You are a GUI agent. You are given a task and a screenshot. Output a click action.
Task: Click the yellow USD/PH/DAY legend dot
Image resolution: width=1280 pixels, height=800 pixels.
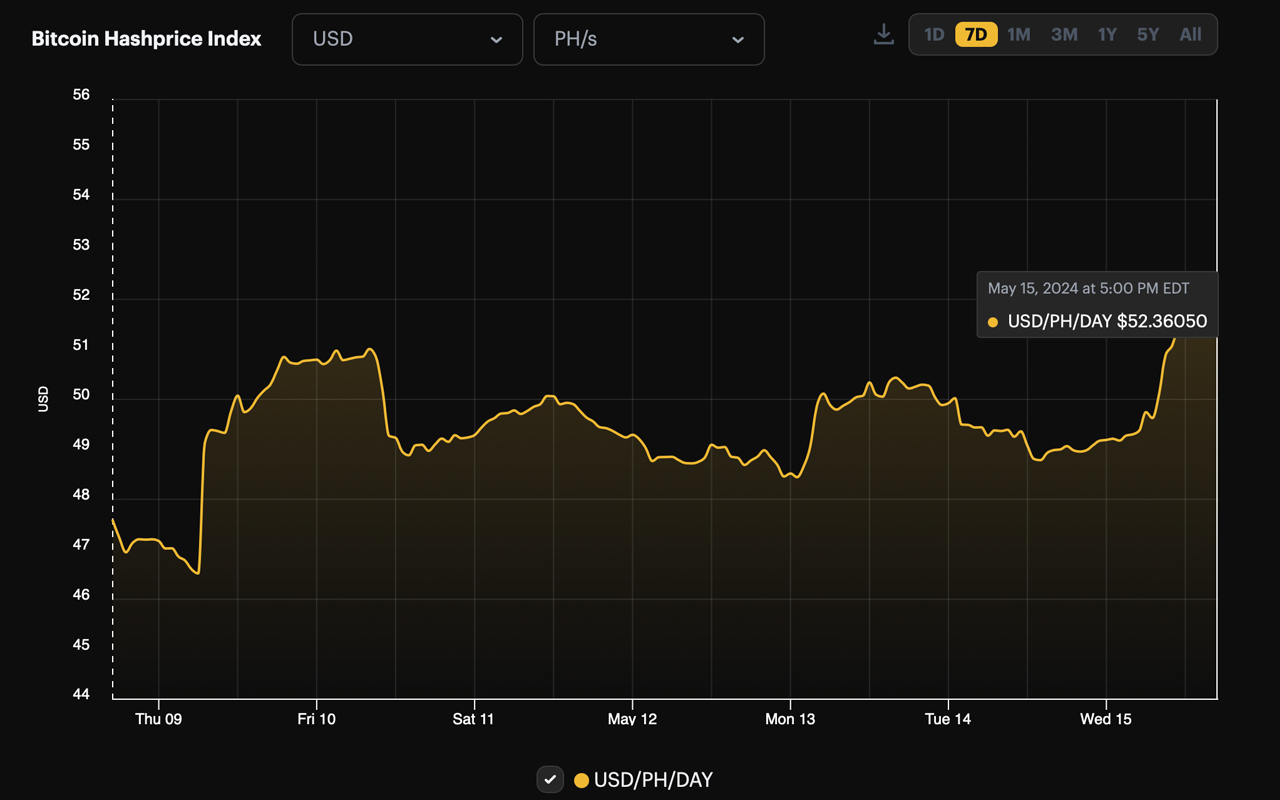[581, 780]
